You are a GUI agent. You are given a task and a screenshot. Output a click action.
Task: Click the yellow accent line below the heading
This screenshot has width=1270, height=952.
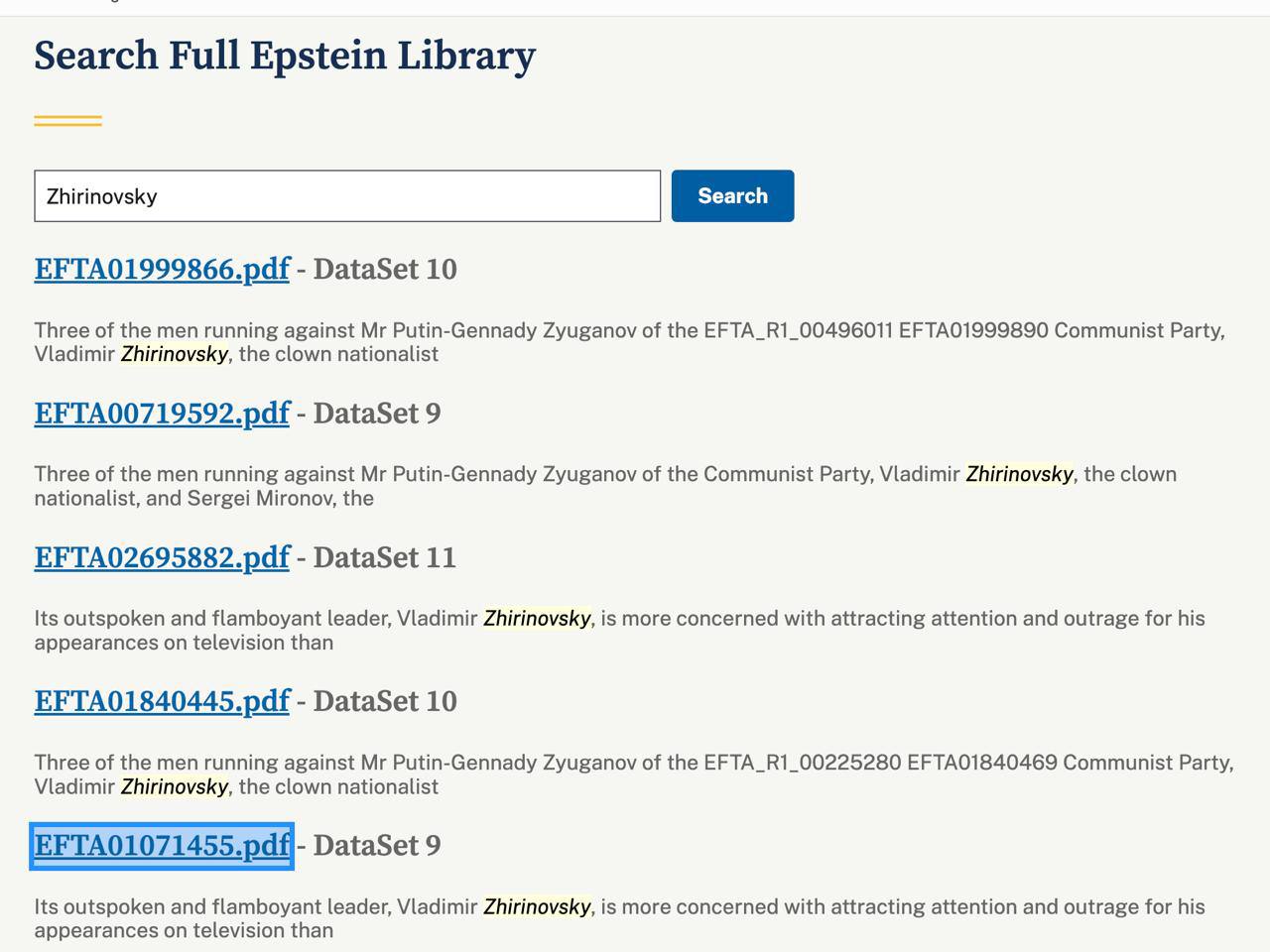click(x=67, y=121)
